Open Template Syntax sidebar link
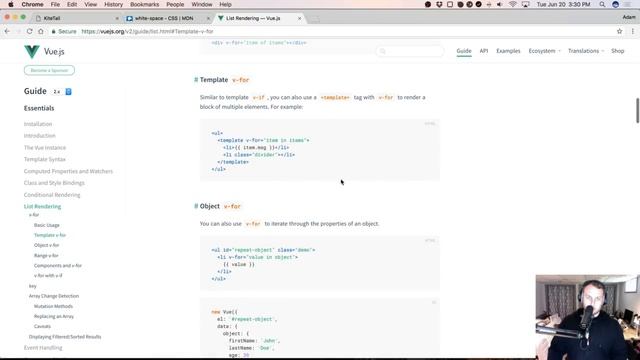The height and width of the screenshot is (360, 640). [x=44, y=160]
